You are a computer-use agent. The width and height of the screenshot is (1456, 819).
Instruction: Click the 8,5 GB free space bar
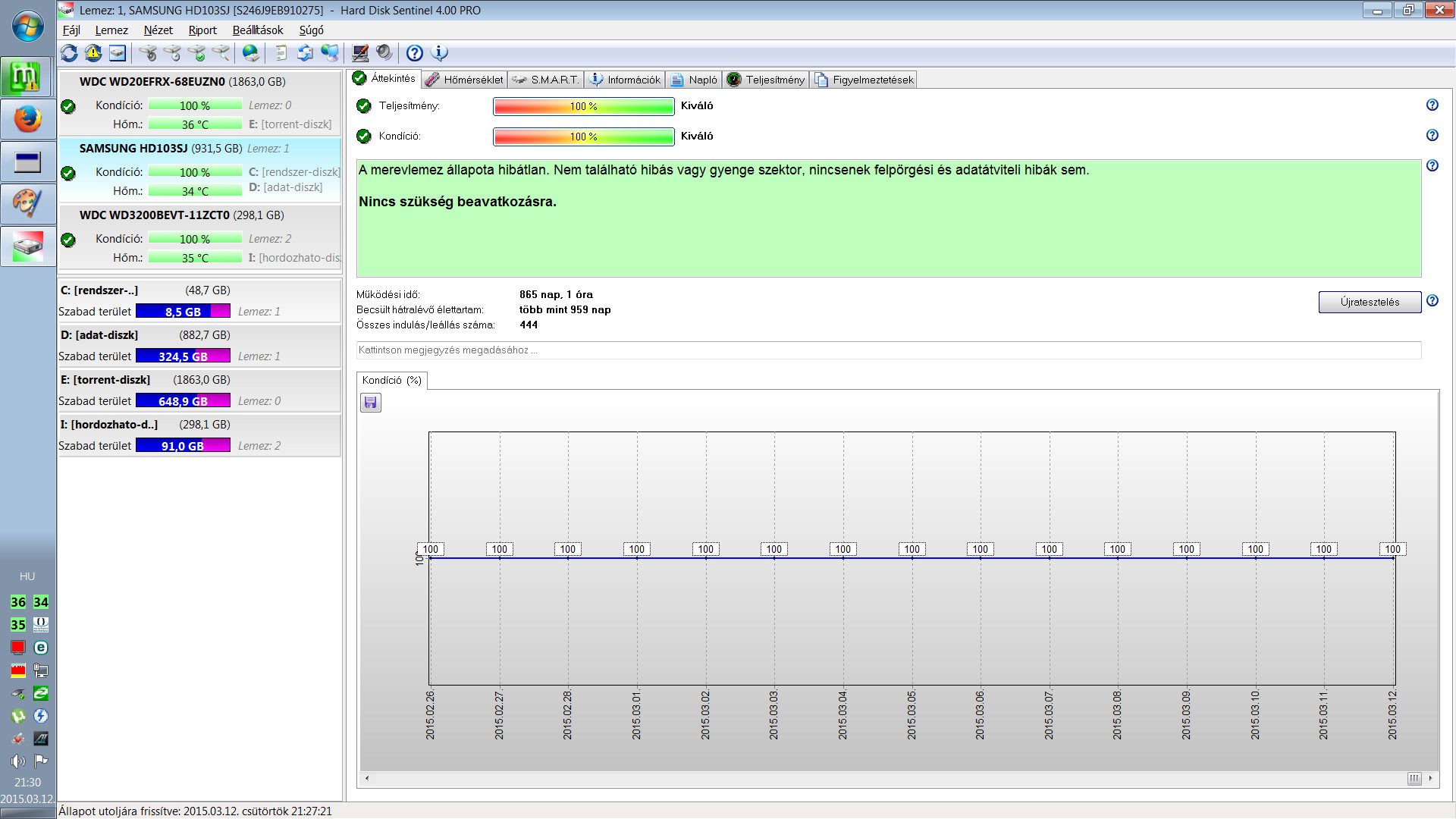tap(183, 312)
